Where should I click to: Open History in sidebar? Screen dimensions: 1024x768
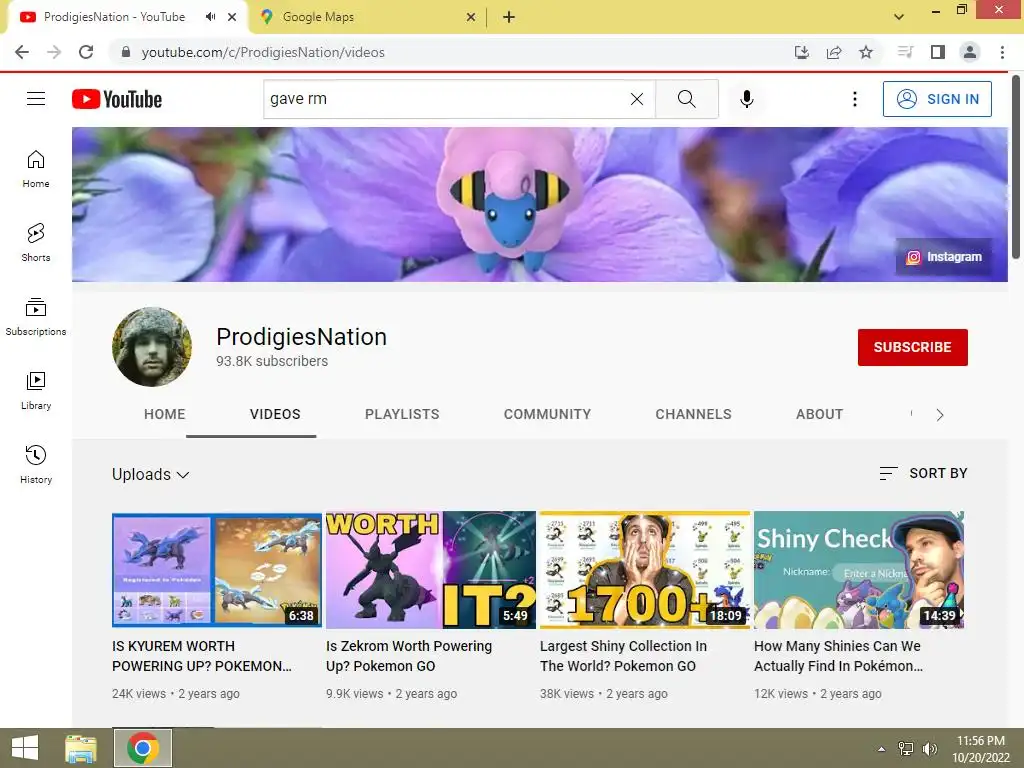(36, 464)
